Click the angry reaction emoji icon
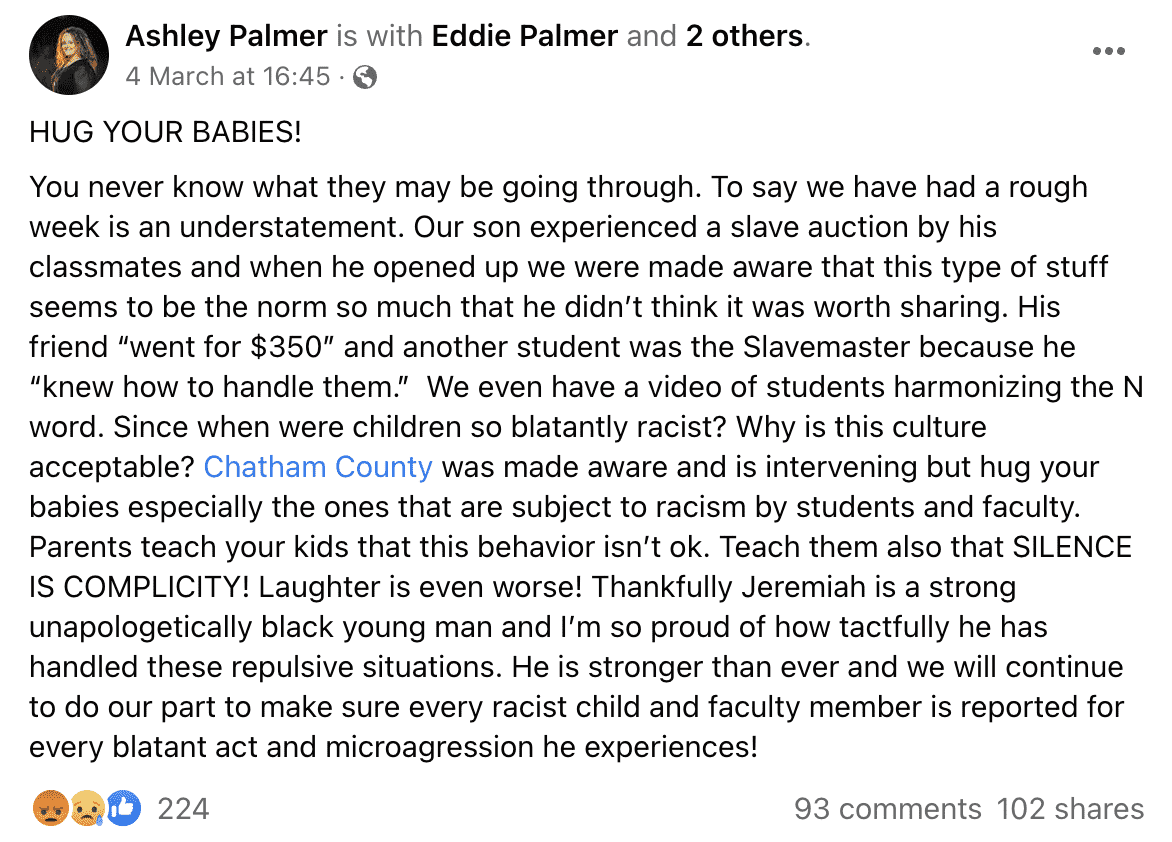The image size is (1172, 842). [48, 808]
